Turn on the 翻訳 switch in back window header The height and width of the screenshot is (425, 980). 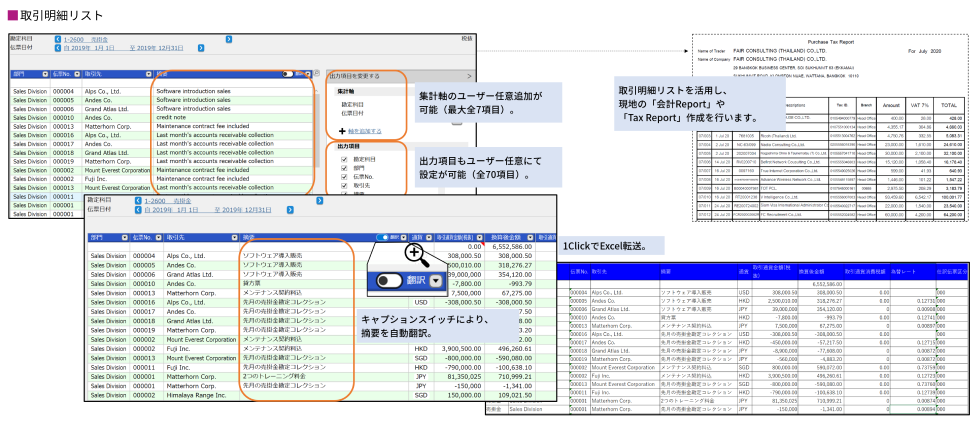pyautogui.click(x=288, y=74)
